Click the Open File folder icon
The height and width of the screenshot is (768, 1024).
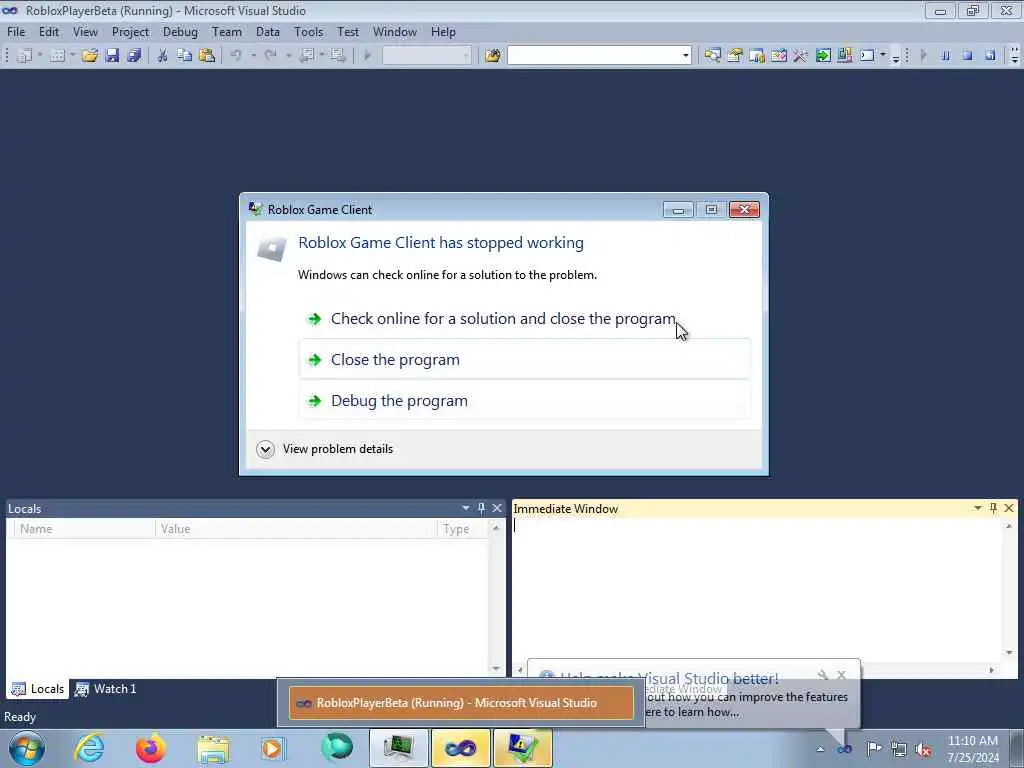(x=89, y=56)
